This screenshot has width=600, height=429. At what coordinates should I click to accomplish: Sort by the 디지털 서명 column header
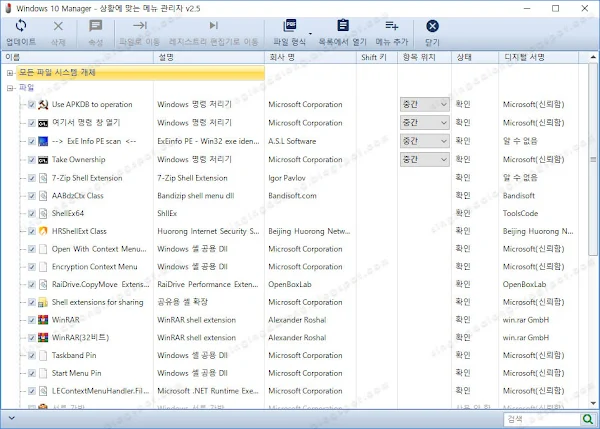[x=538, y=57]
